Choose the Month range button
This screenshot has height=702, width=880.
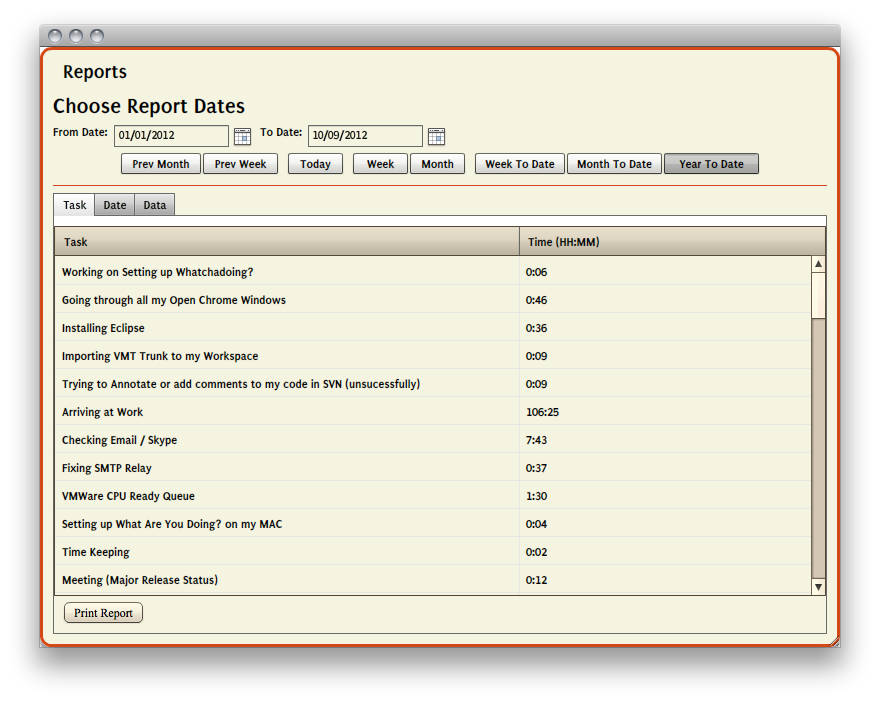437,164
